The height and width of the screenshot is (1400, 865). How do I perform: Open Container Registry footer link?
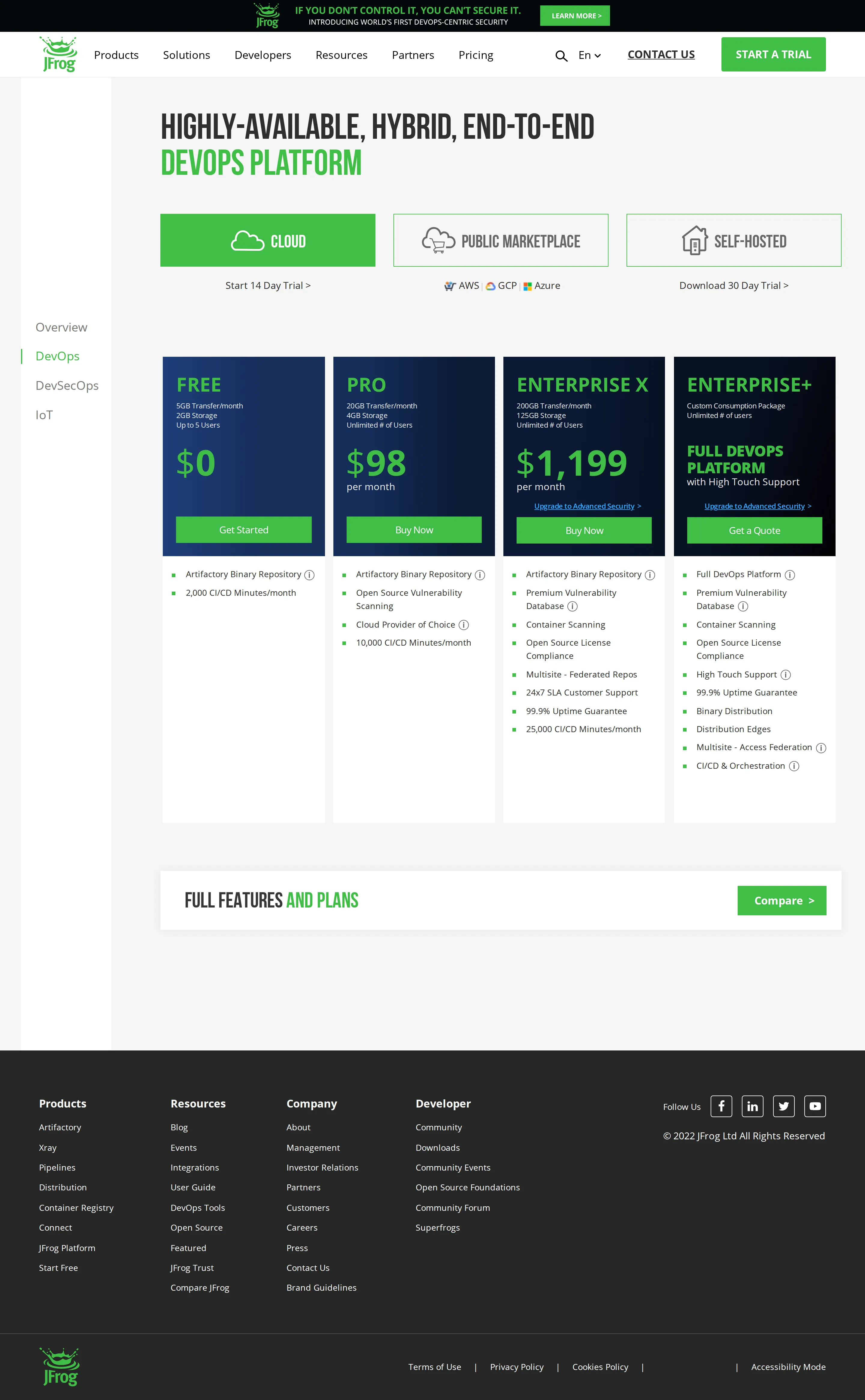76,1208
